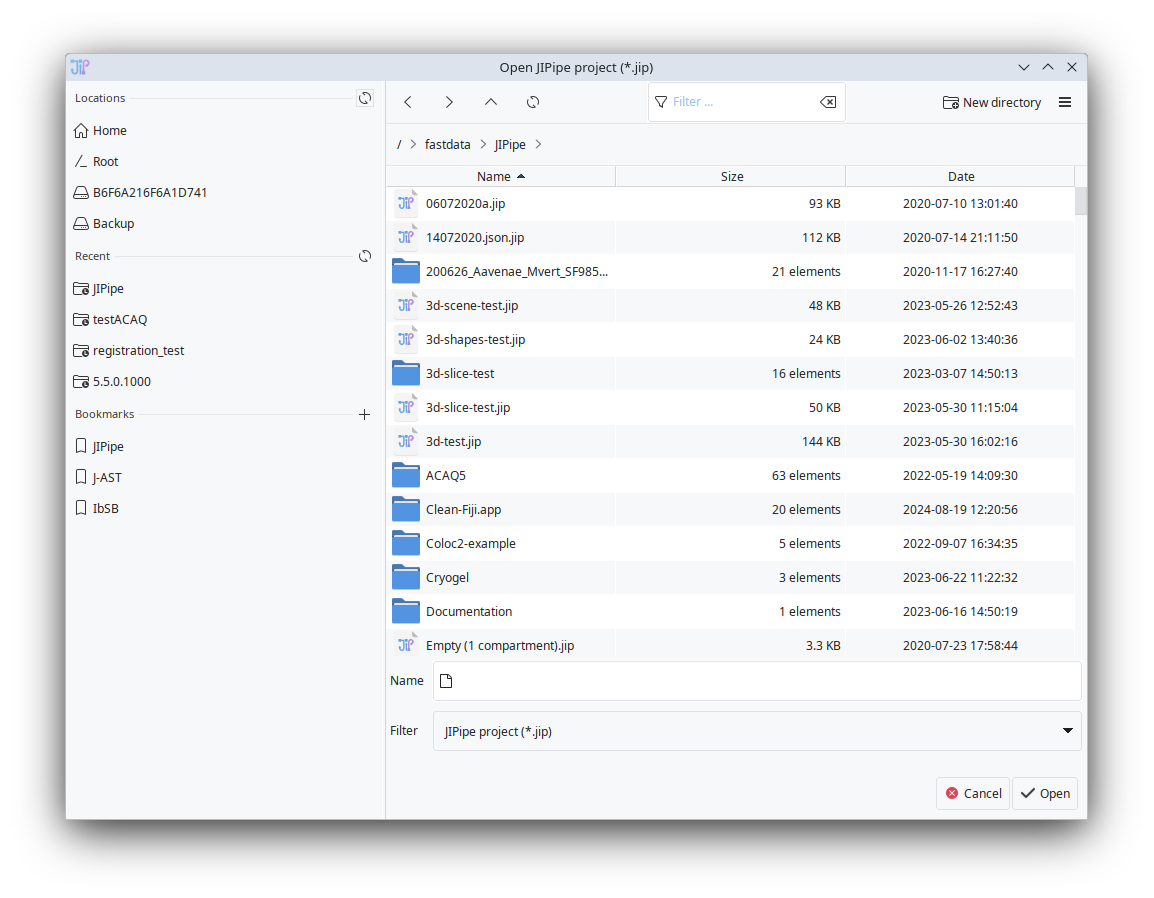Image resolution: width=1154 pixels, height=898 pixels.
Task: Sort the list by Size column
Action: click(731, 176)
